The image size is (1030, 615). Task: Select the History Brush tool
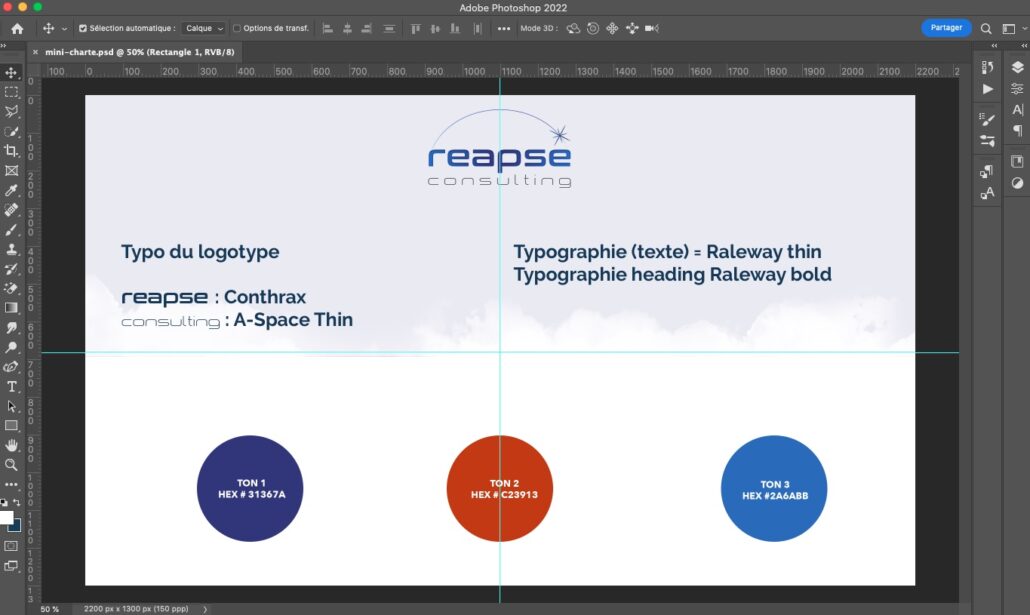tap(11, 269)
